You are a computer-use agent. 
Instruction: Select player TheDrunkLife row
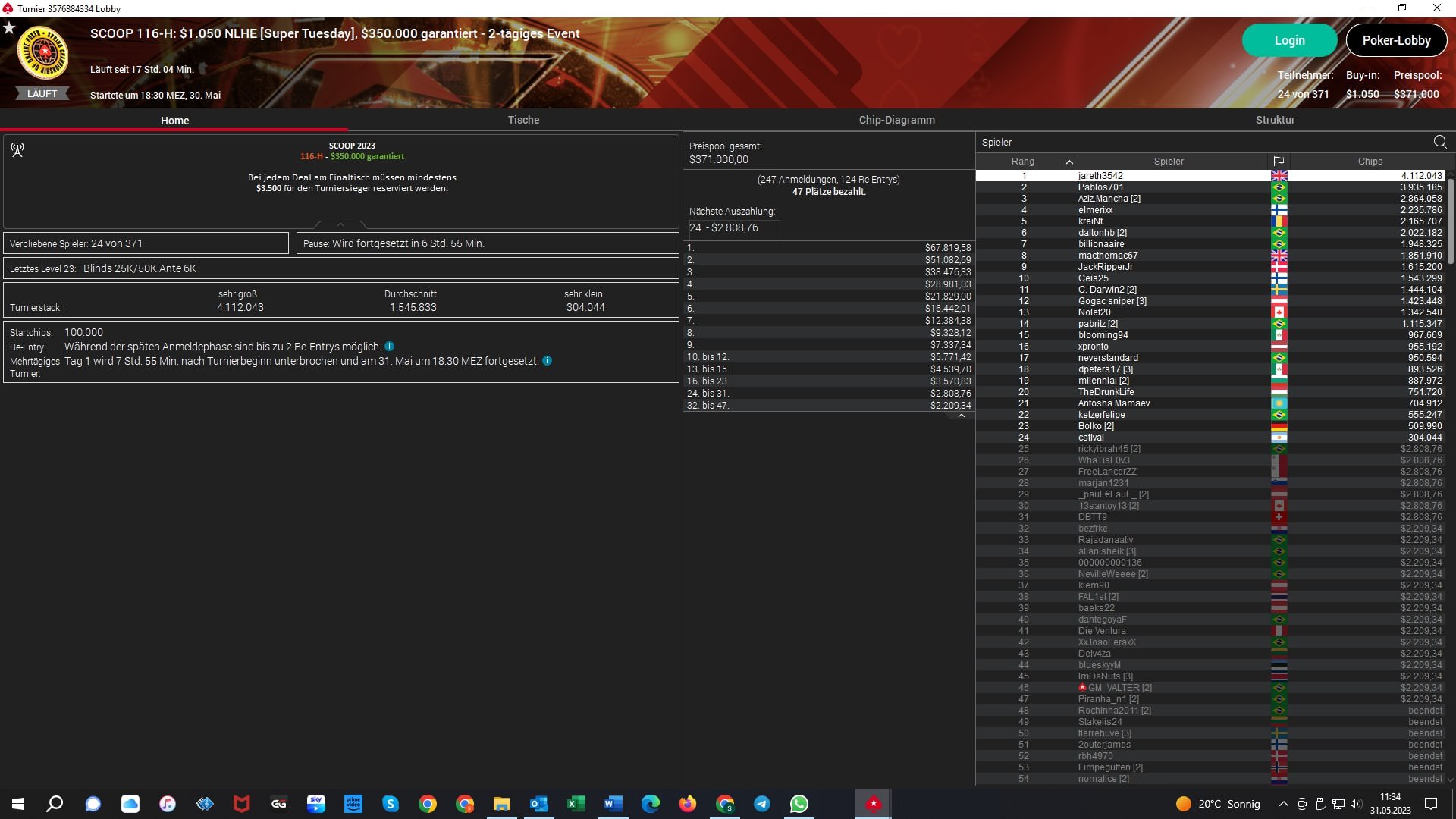pyautogui.click(x=1210, y=392)
